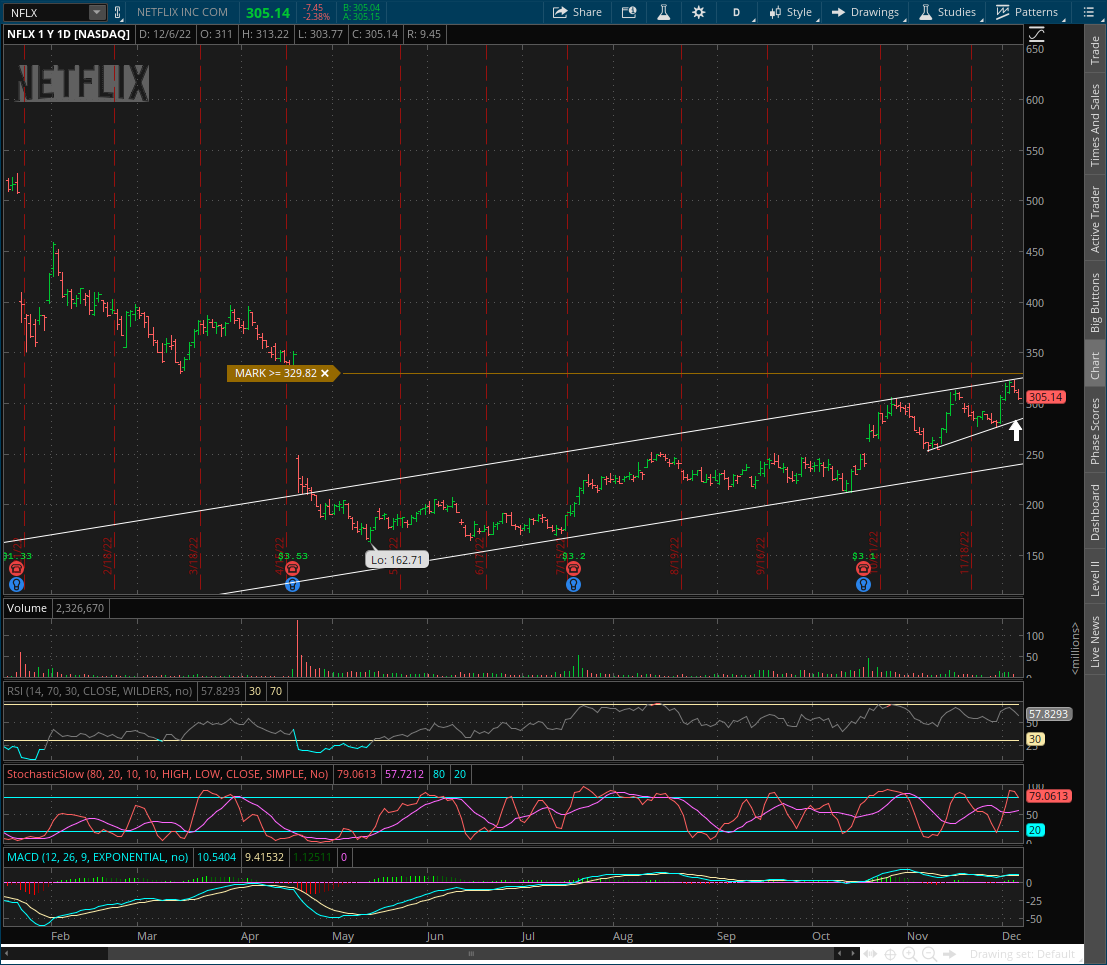This screenshot has height=965, width=1107.
Task: Open the Patterns menu
Action: 1028,12
